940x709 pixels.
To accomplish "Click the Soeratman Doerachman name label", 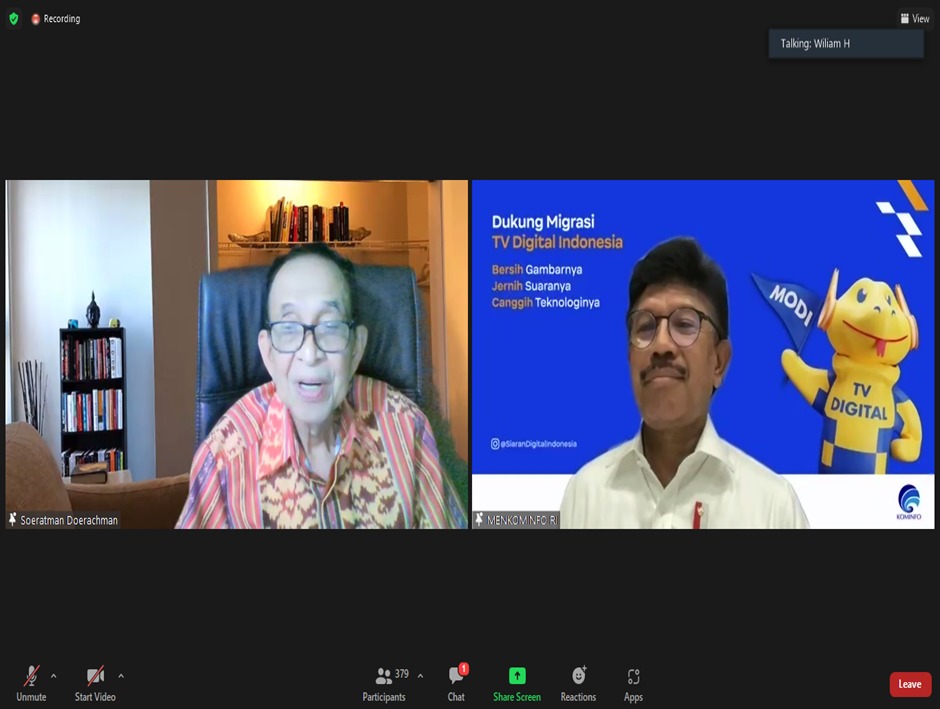I will 69,520.
